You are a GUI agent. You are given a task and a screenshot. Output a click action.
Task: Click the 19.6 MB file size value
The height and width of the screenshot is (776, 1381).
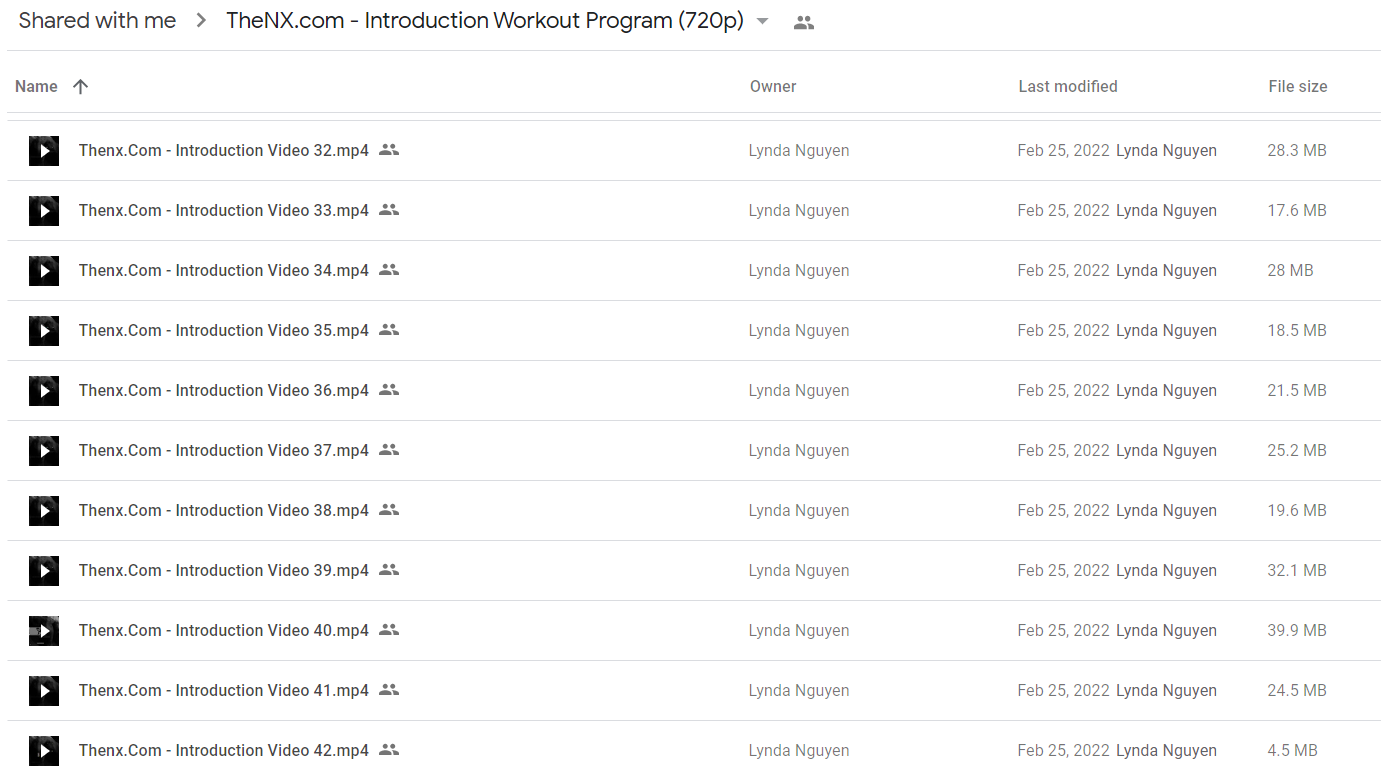click(1297, 510)
